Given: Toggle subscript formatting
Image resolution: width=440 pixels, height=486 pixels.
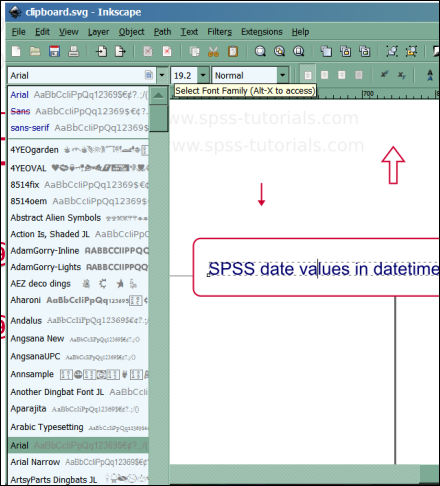Looking at the screenshot, I should [x=402, y=75].
